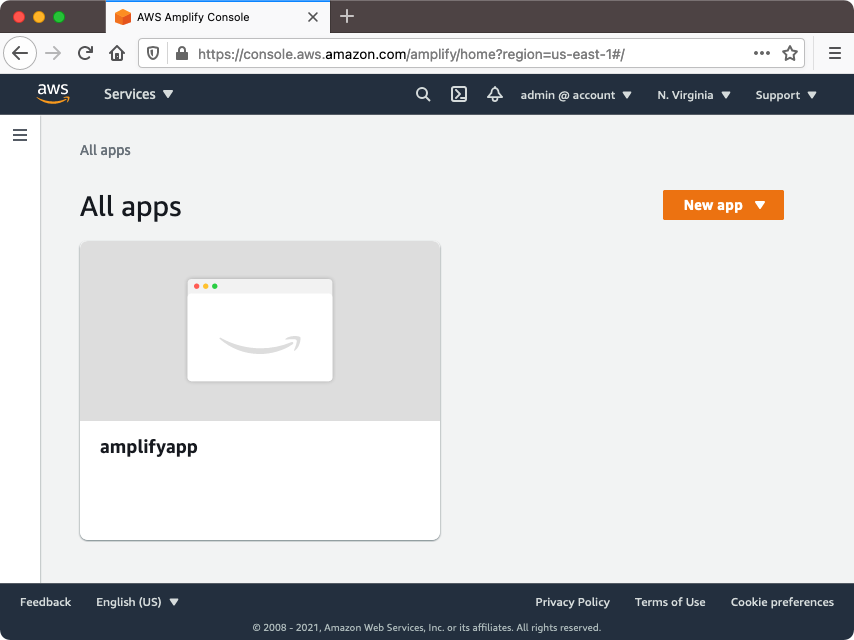The height and width of the screenshot is (640, 854).
Task: Open page actions three-dot menu
Action: coord(761,53)
